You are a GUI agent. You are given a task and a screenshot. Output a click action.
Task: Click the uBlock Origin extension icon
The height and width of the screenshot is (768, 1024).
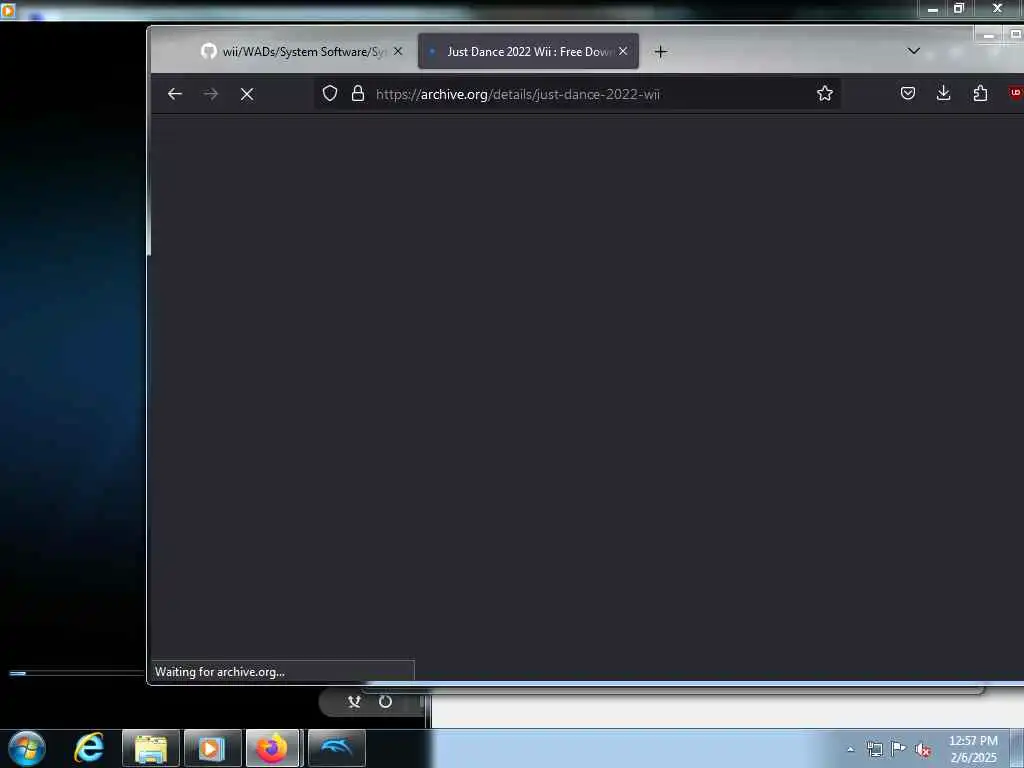tap(1016, 93)
